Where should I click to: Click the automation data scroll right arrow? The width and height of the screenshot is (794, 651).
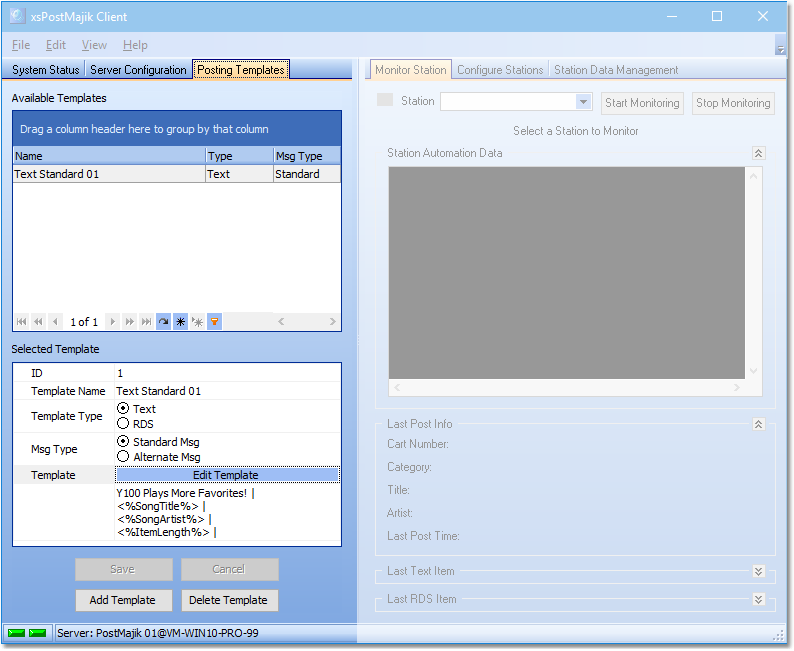tap(737, 387)
